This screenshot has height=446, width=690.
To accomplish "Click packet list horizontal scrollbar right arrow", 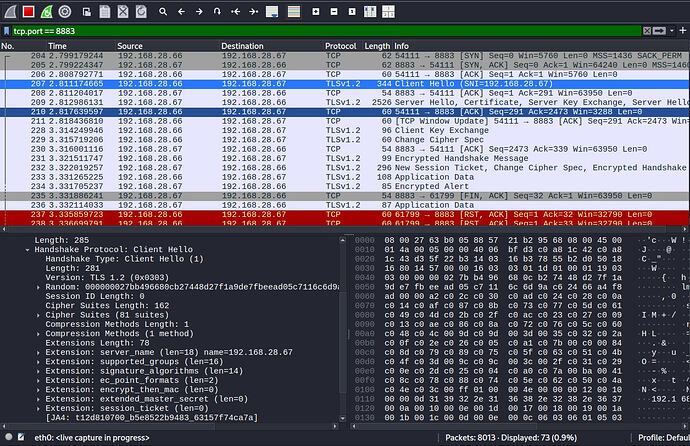I will [686, 229].
